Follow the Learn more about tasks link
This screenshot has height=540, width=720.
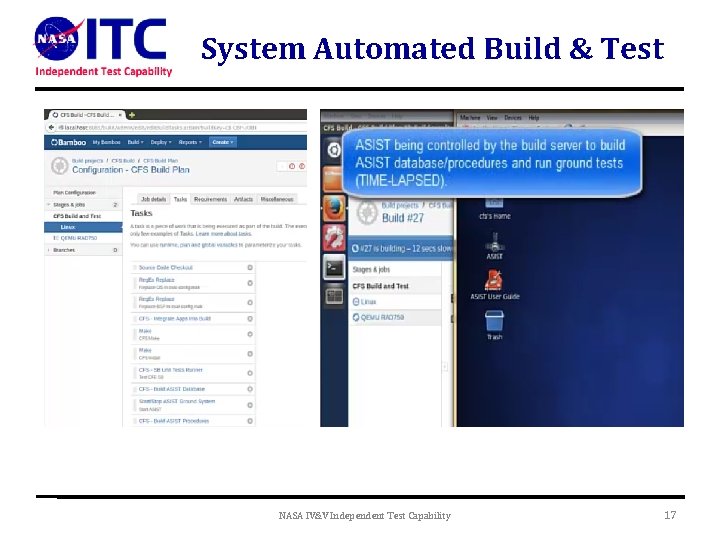point(224,234)
